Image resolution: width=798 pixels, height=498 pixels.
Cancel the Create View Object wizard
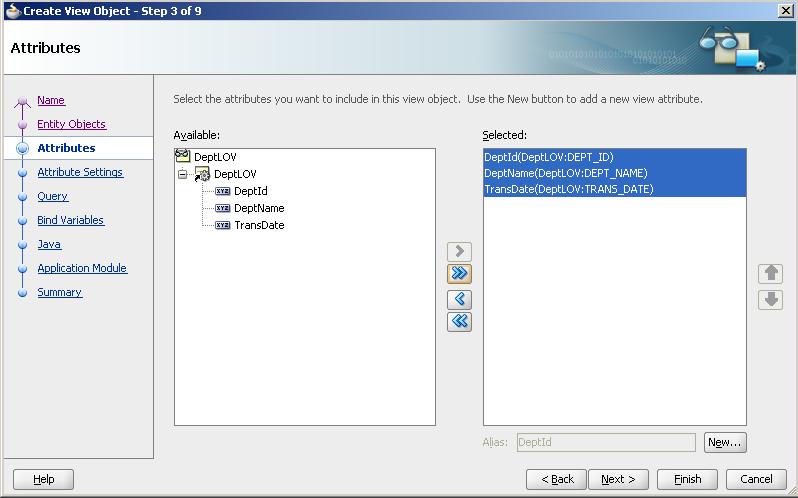[x=756, y=479]
